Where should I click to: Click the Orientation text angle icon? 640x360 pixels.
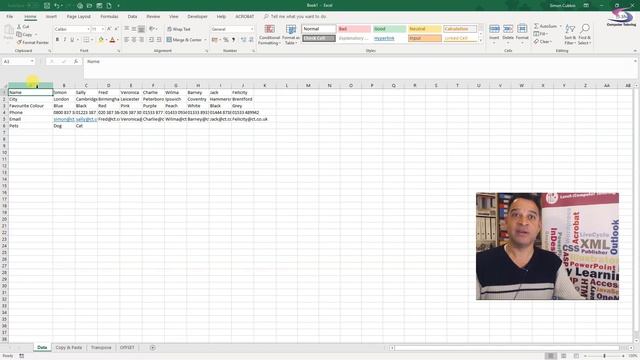152,29
